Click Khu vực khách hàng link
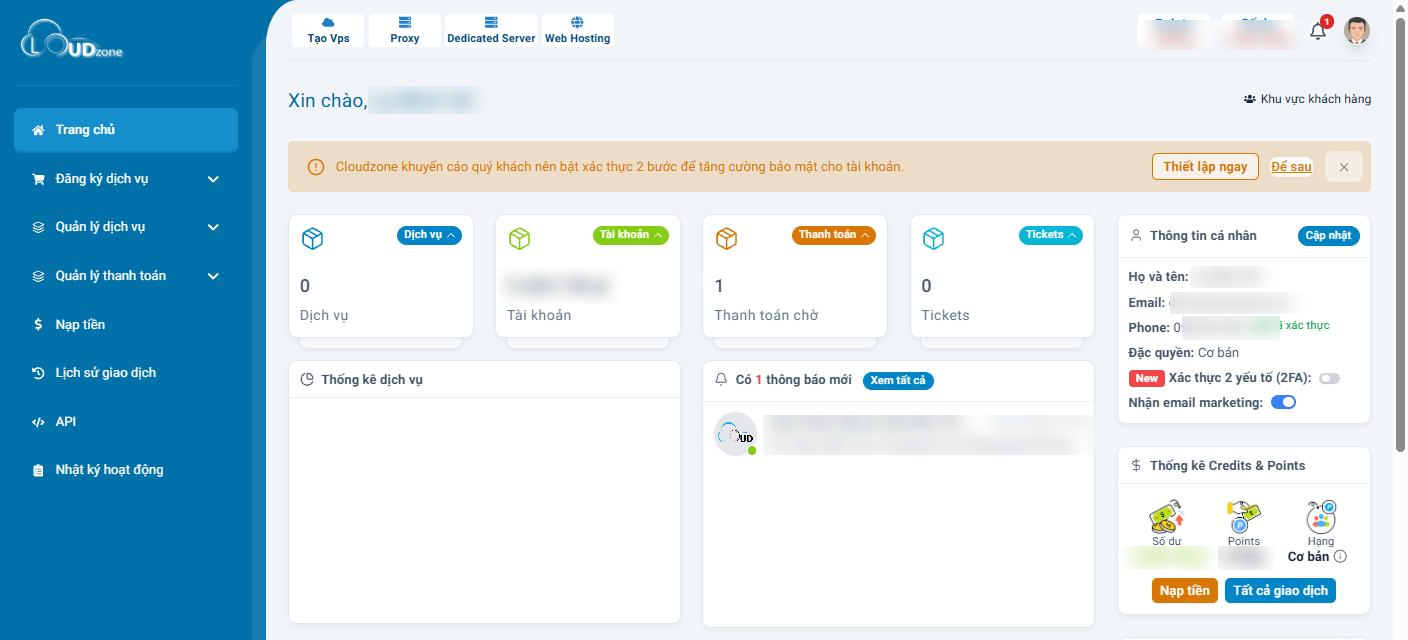This screenshot has width=1408, height=640. click(x=1307, y=99)
